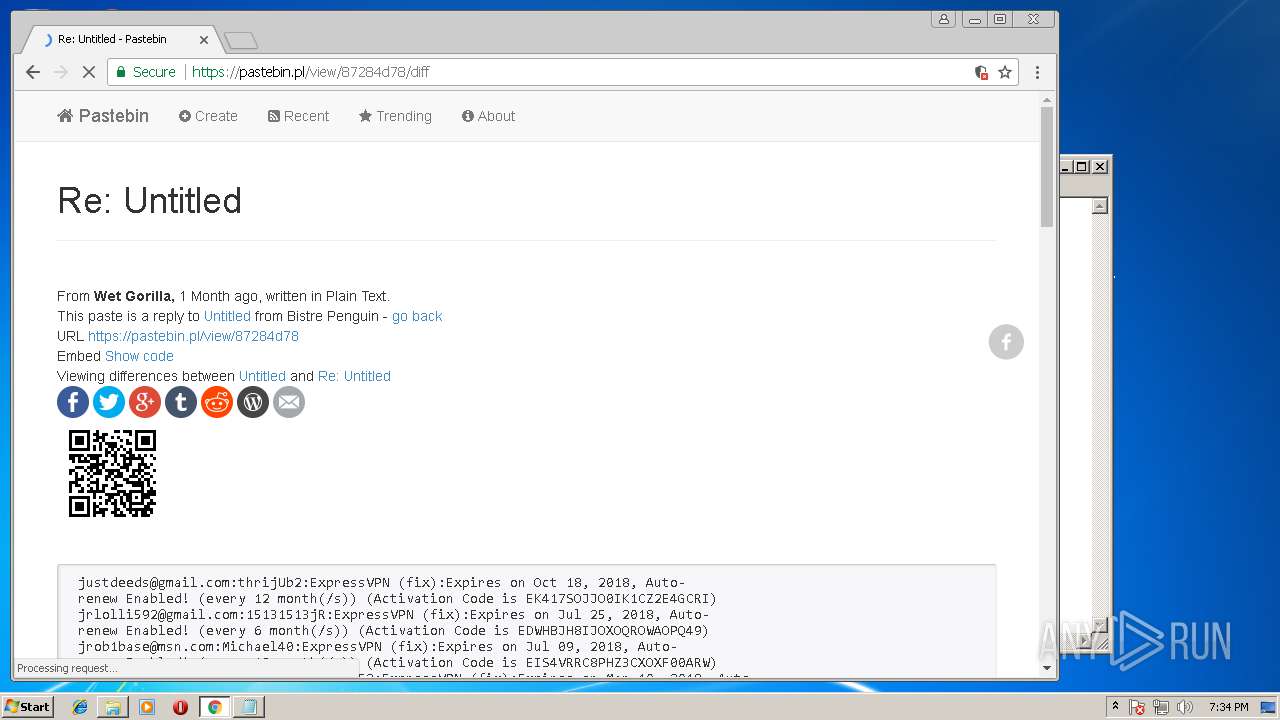Screen dimensions: 1280x720
Task: Open the paste URL pastebin.pl/view/87284d78
Action: [x=193, y=336]
